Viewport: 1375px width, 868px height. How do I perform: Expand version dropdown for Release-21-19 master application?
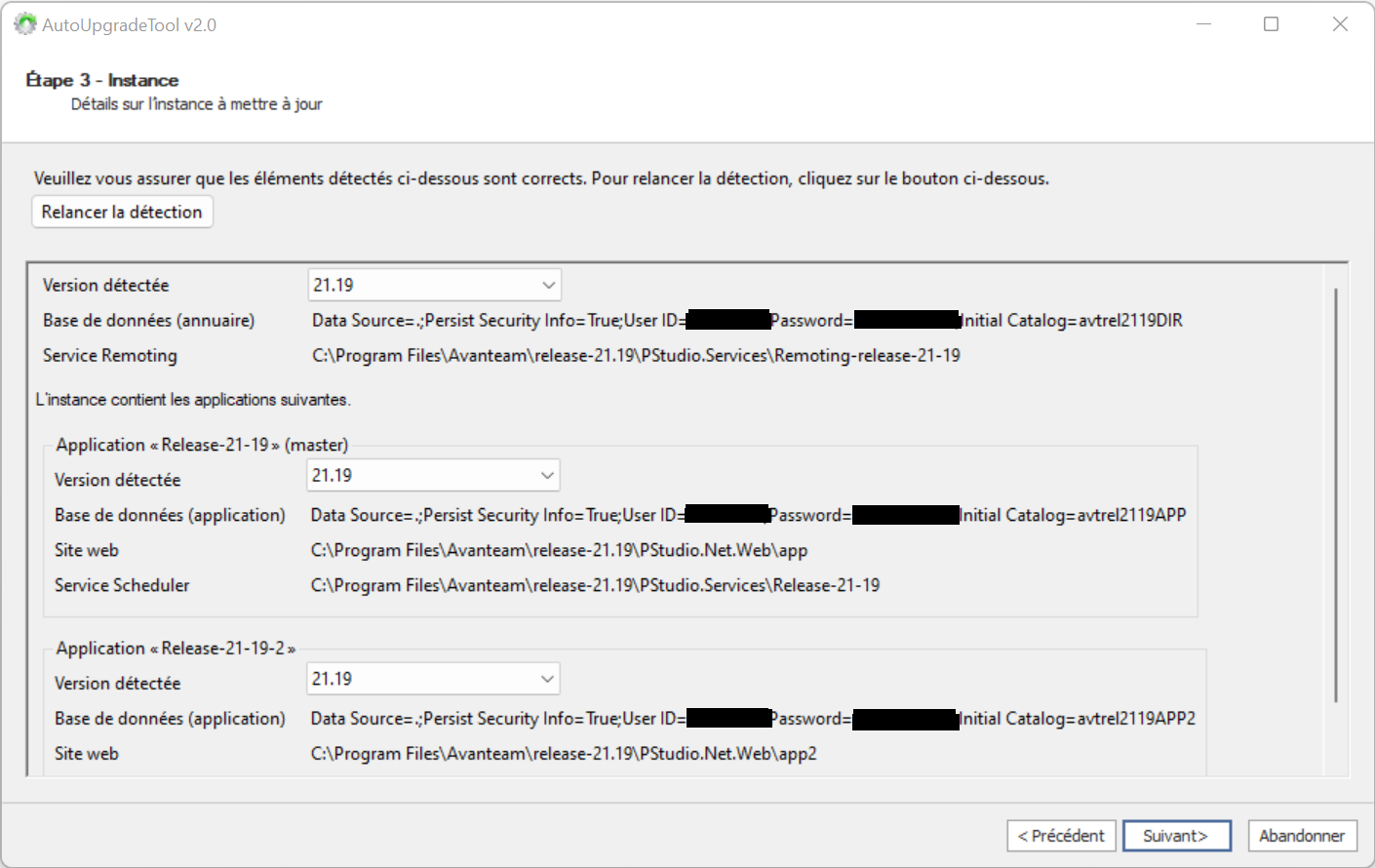433,475
